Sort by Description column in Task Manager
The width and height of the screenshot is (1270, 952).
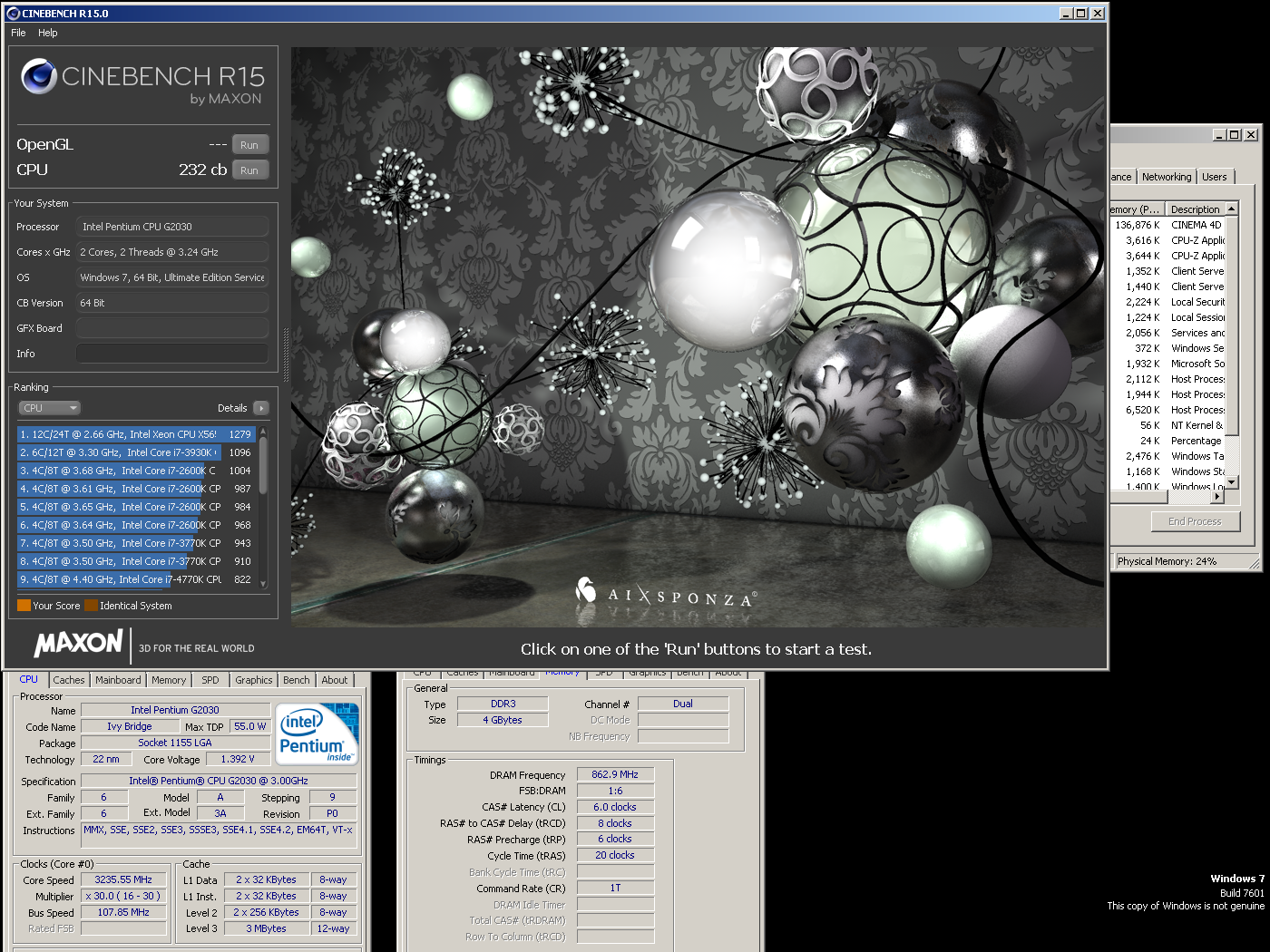[1196, 209]
